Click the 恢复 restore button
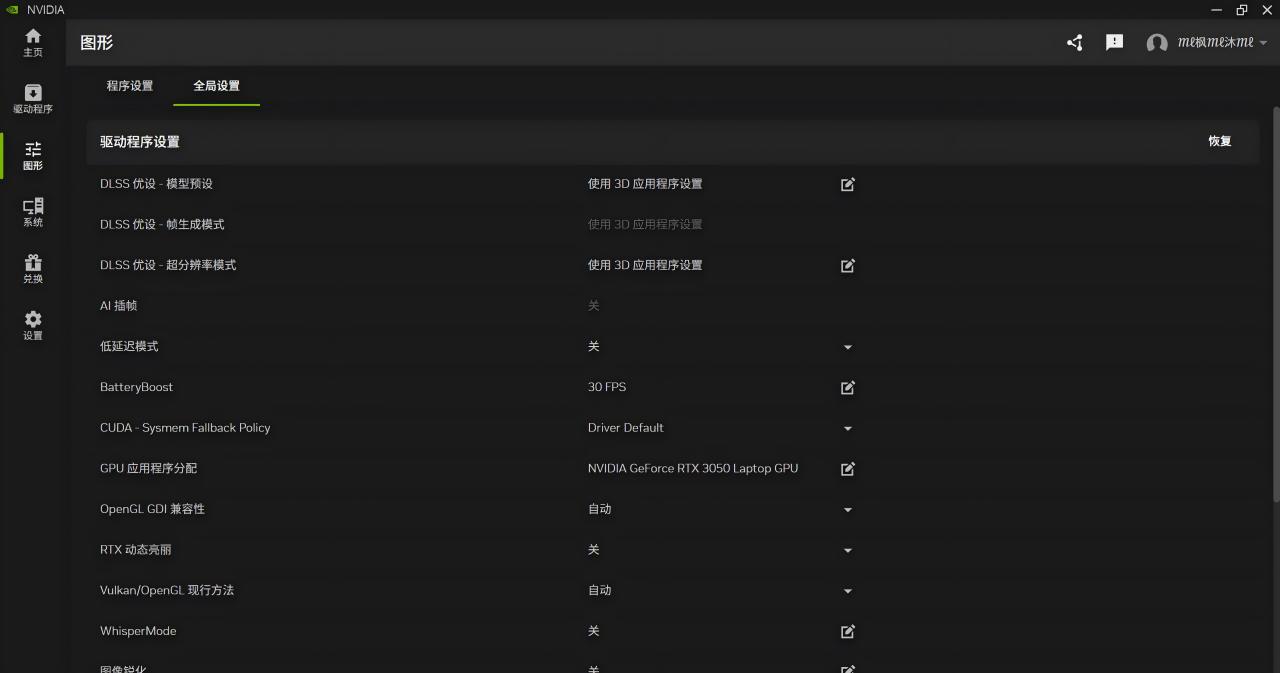1280x673 pixels. click(1220, 141)
